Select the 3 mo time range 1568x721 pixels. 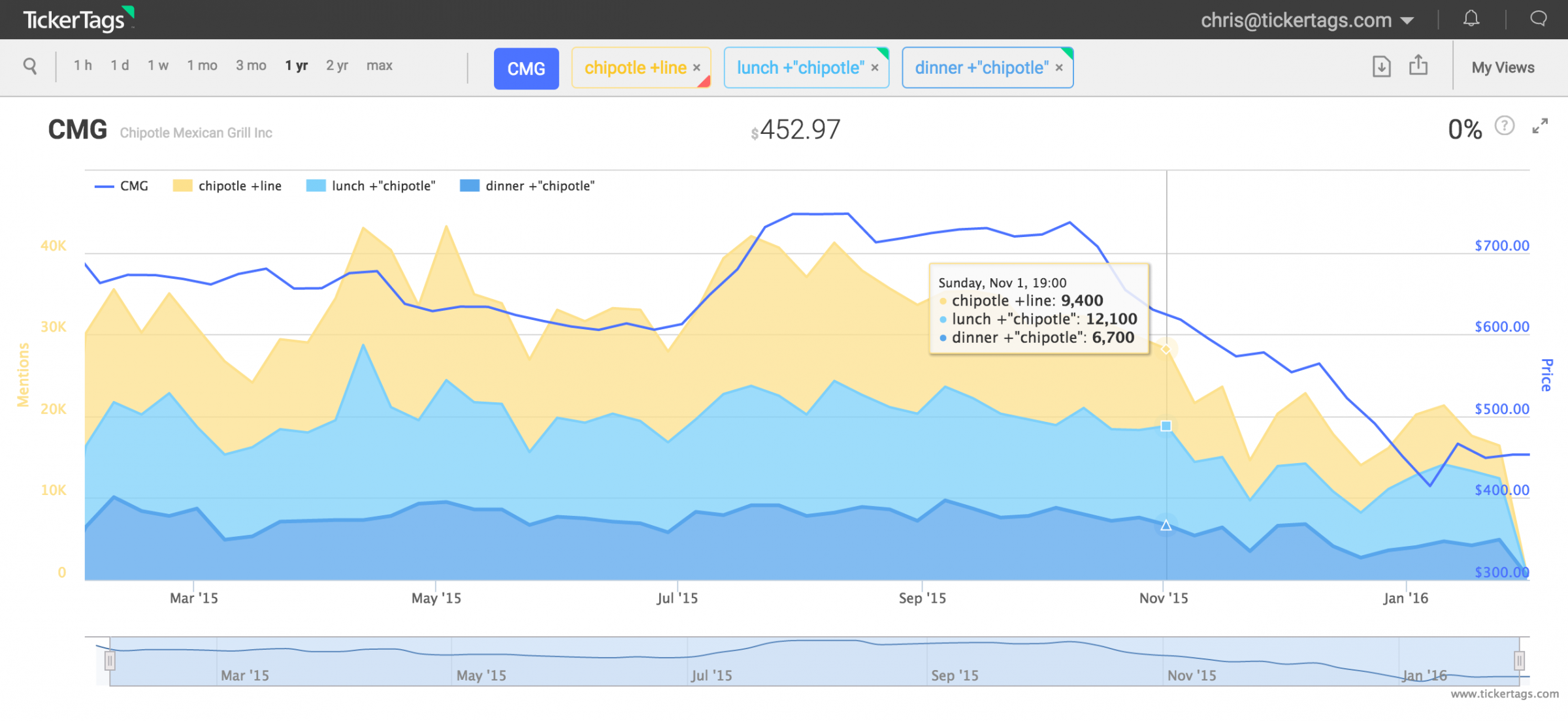tap(251, 65)
